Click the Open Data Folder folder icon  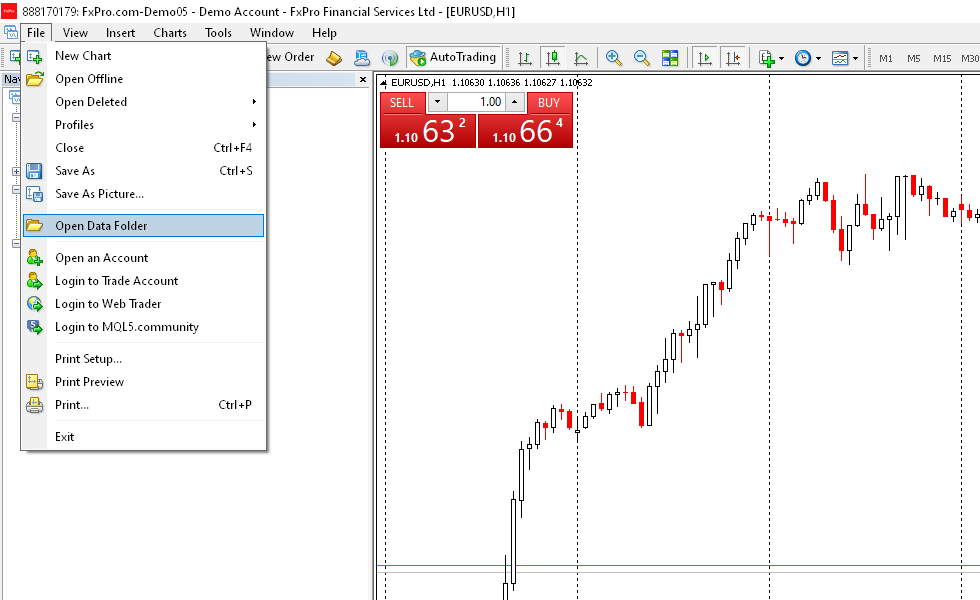coord(34,226)
